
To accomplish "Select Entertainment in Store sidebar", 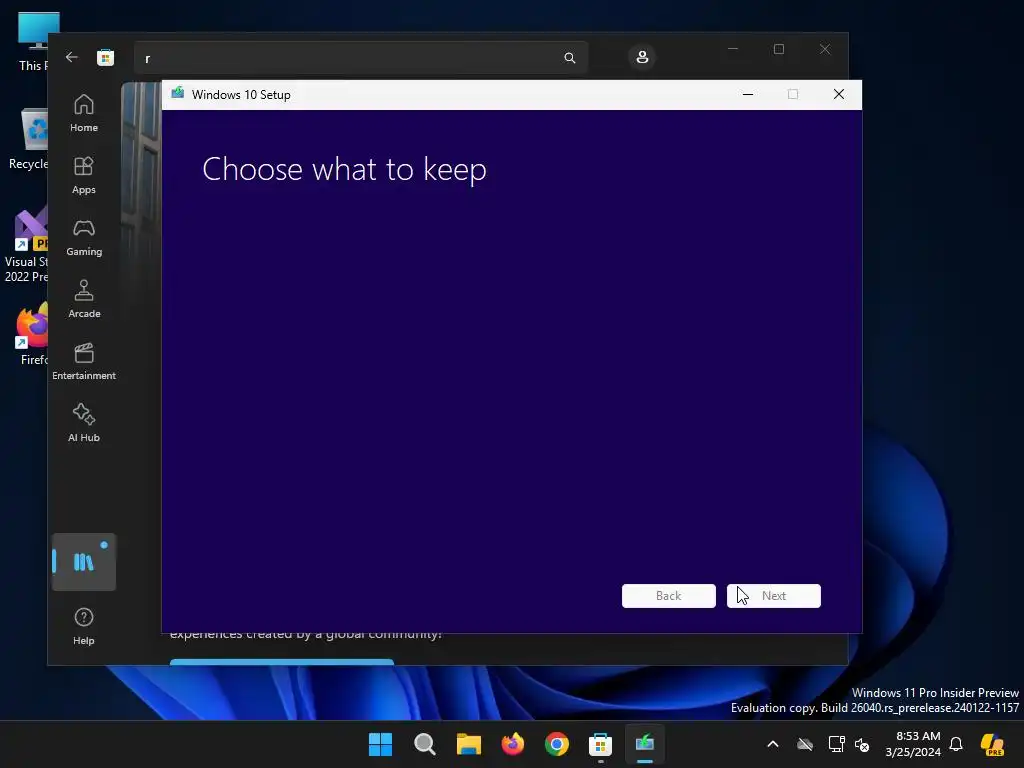I will coord(84,362).
